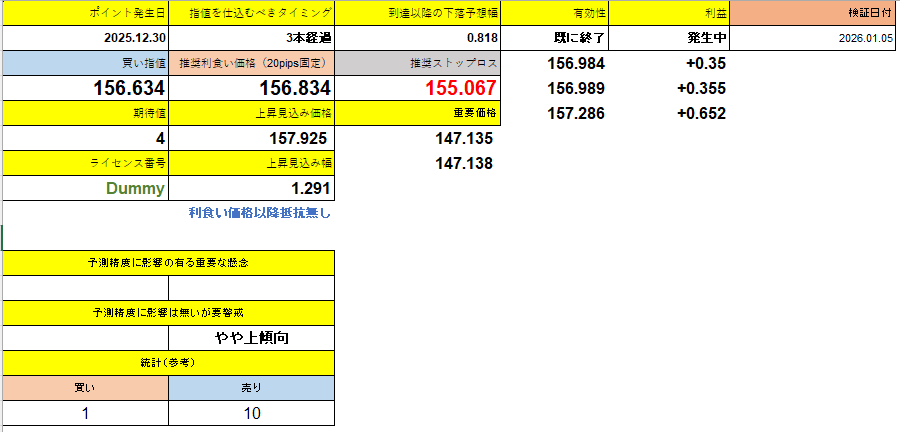The height and width of the screenshot is (432, 900).
Task: Select the 予測精度に影響は無いが要警戒 header
Action: tap(169, 313)
